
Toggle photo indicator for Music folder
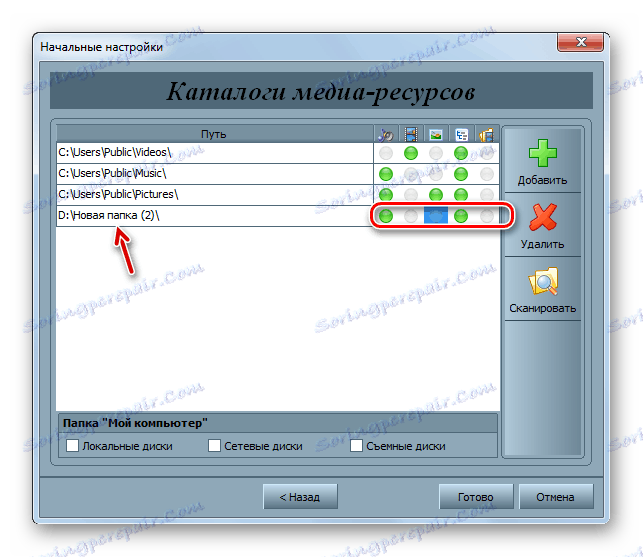(436, 174)
